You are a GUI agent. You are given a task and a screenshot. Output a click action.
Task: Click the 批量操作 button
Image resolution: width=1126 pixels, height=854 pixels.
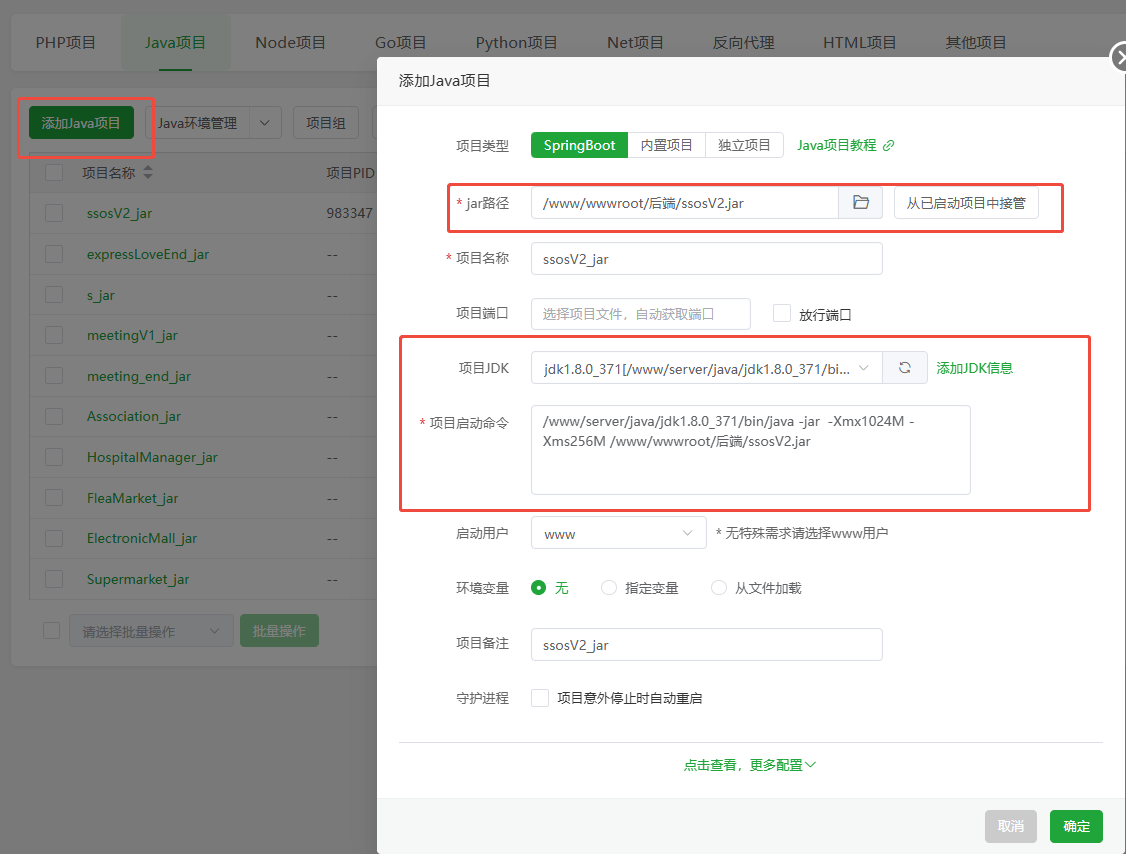pos(279,631)
